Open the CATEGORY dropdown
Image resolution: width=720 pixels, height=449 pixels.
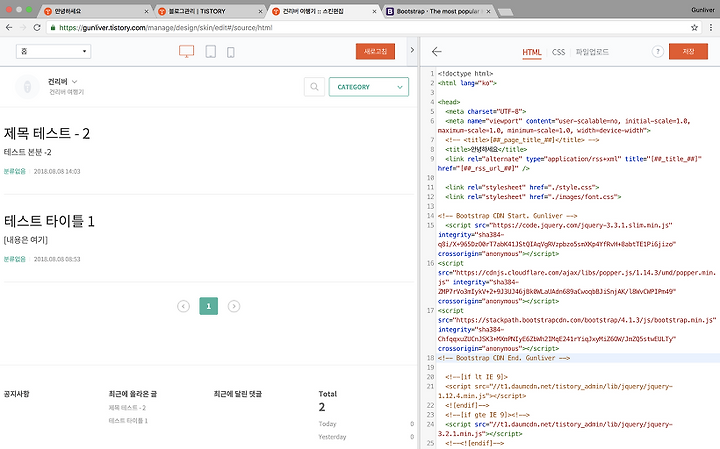(369, 87)
